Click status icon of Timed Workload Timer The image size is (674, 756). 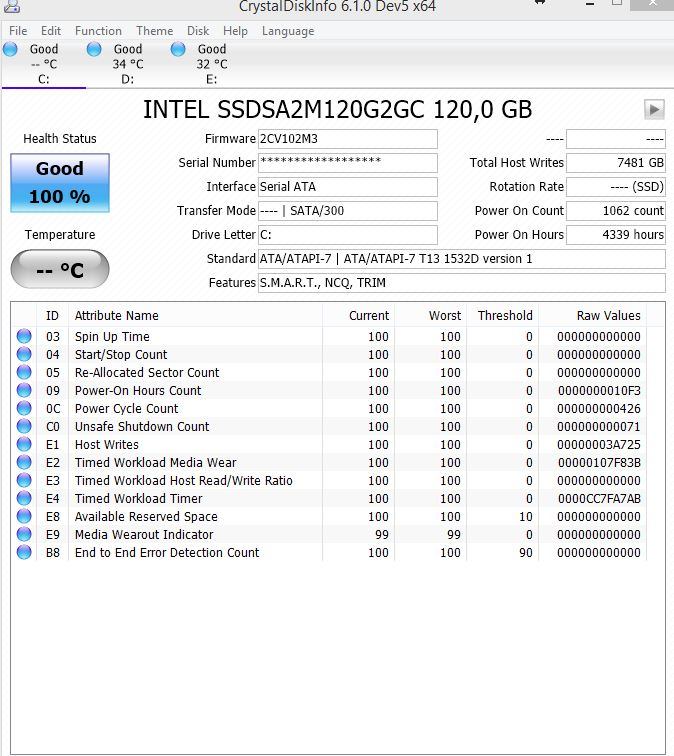[x=24, y=498]
